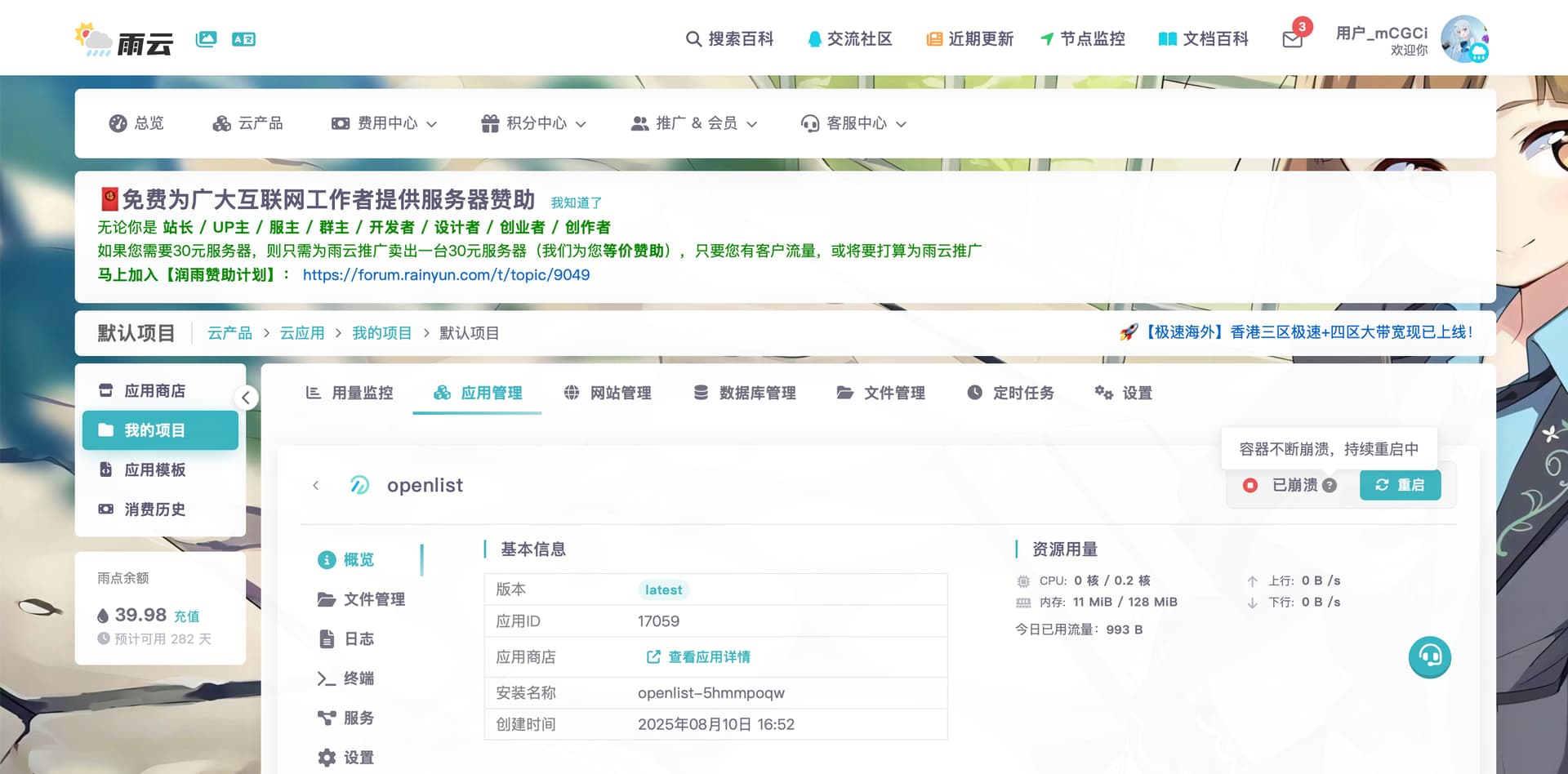The width and height of the screenshot is (1568, 774).
Task: Click the 上行 upload arrow icon
Action: click(x=1252, y=581)
